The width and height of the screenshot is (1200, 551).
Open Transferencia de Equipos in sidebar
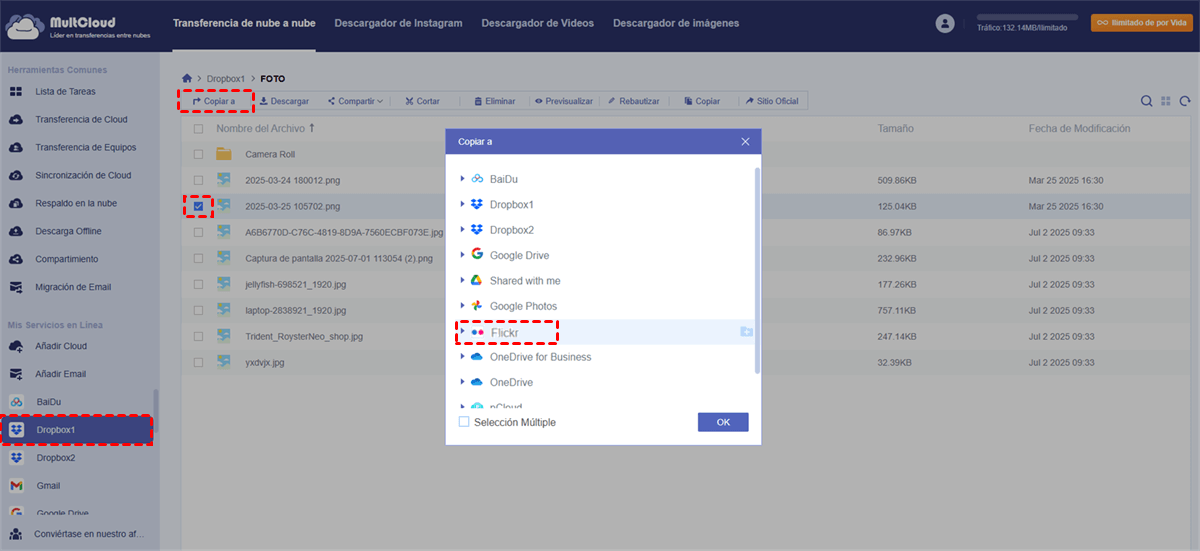tap(85, 147)
